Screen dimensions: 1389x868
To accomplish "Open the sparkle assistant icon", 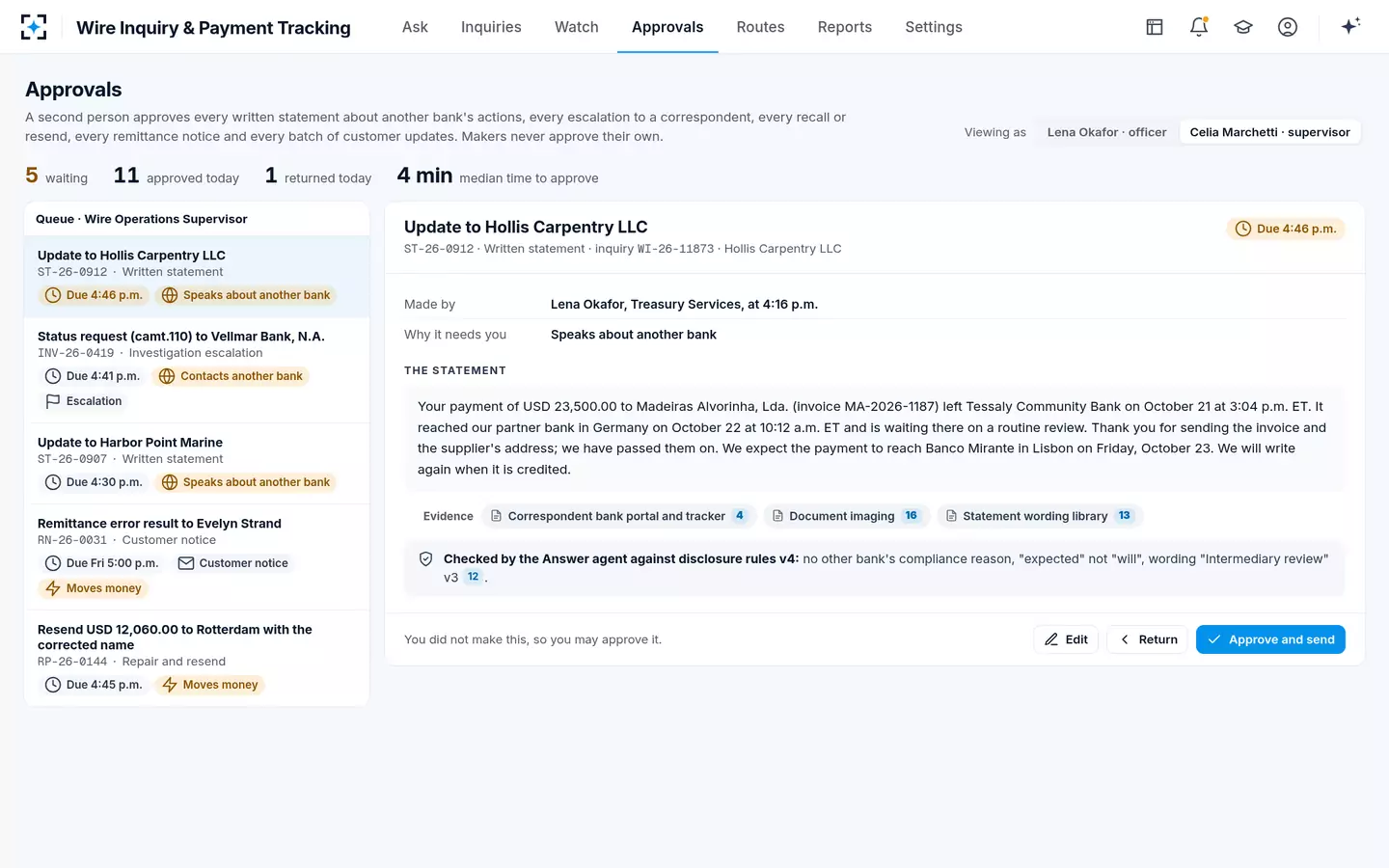I will coord(1350,26).
